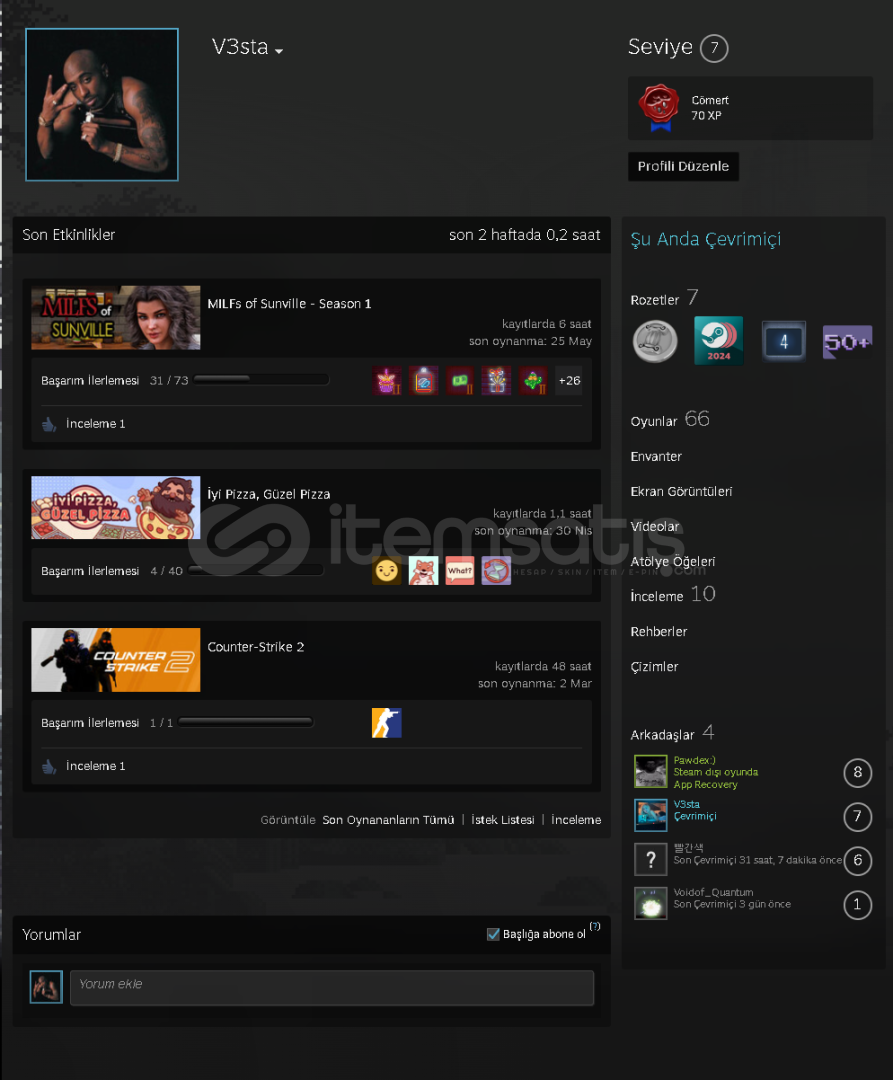Click first MILFs of Sunville achievement icon

387,381
